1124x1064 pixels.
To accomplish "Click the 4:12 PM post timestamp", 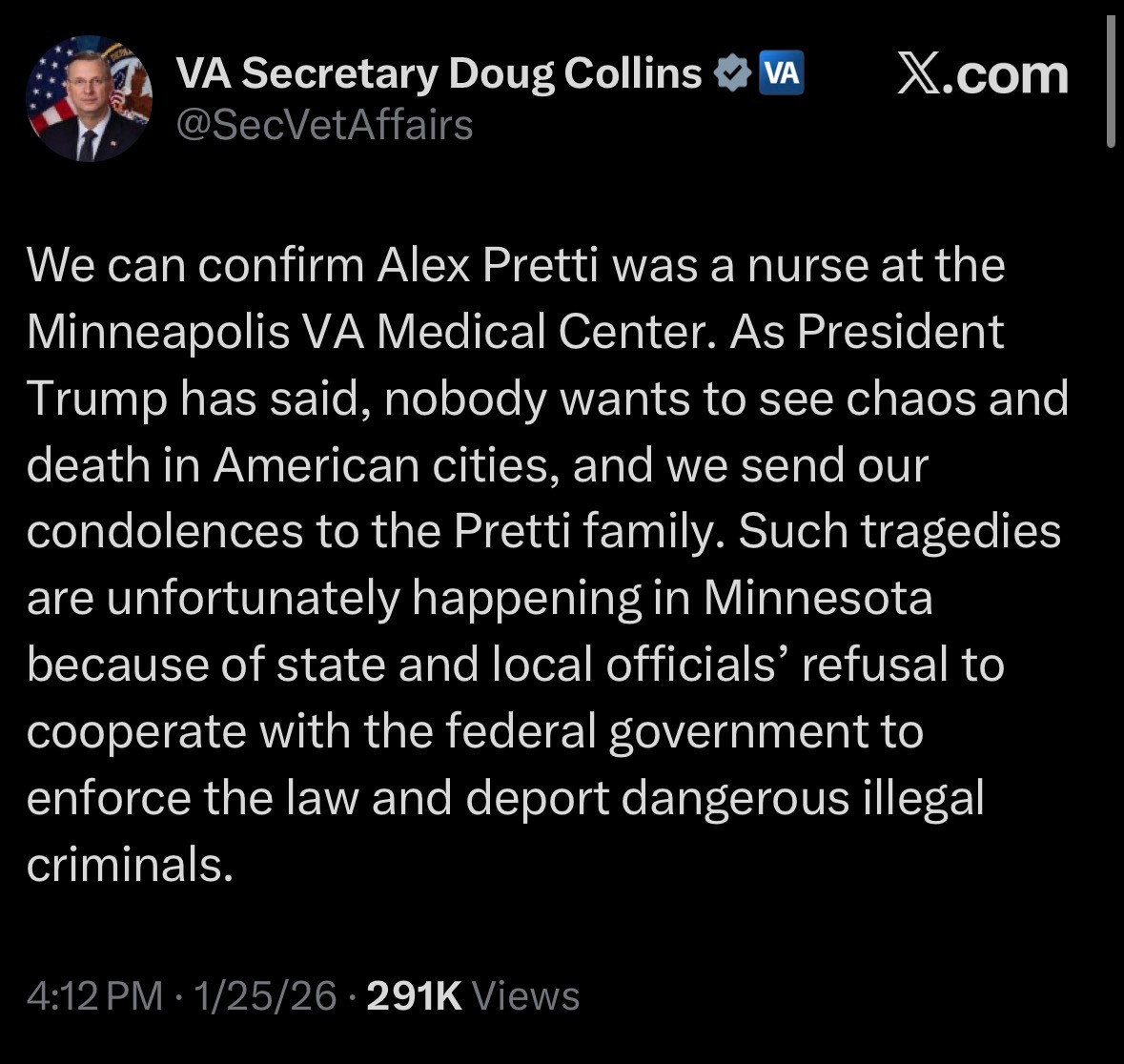I will [94, 996].
